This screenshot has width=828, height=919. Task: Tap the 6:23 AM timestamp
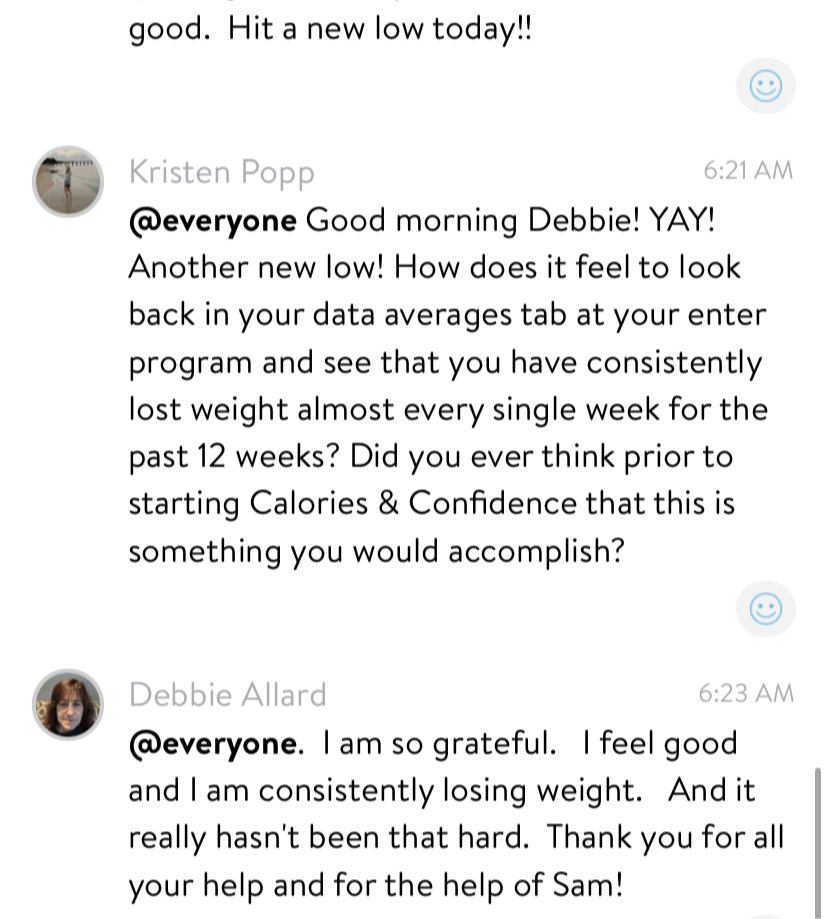tap(745, 693)
